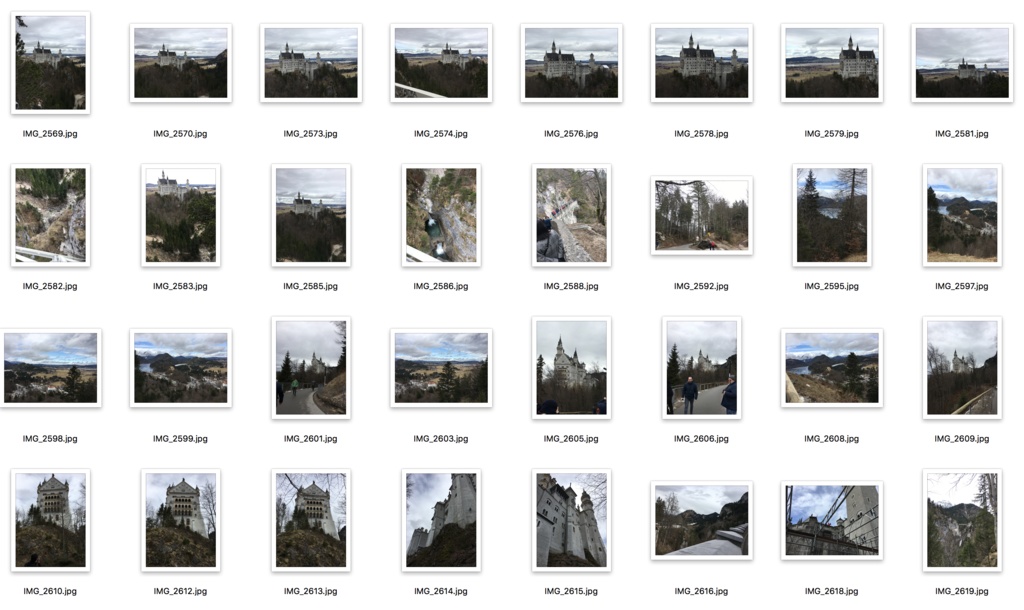1024x610 pixels.
Task: Click the label IMG_2612.jpg
Action: (180, 591)
